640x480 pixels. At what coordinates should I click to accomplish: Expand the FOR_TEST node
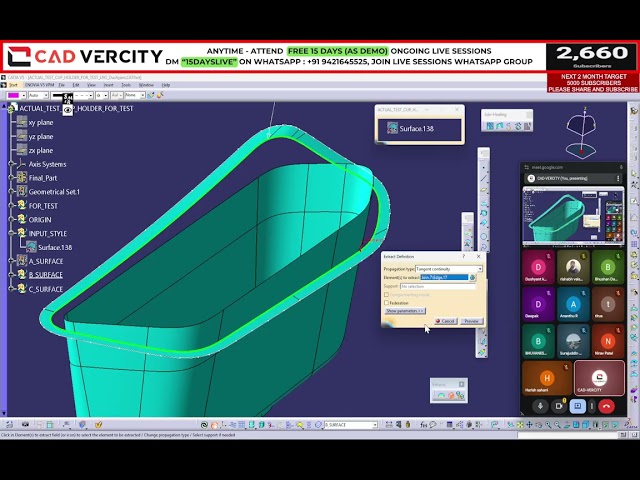(11, 206)
